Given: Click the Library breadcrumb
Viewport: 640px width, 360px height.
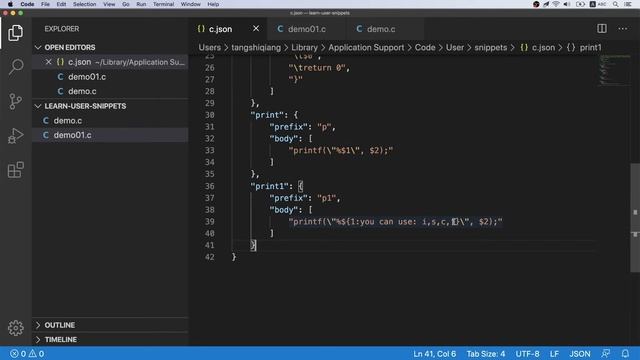Looking at the screenshot, I should [304, 47].
